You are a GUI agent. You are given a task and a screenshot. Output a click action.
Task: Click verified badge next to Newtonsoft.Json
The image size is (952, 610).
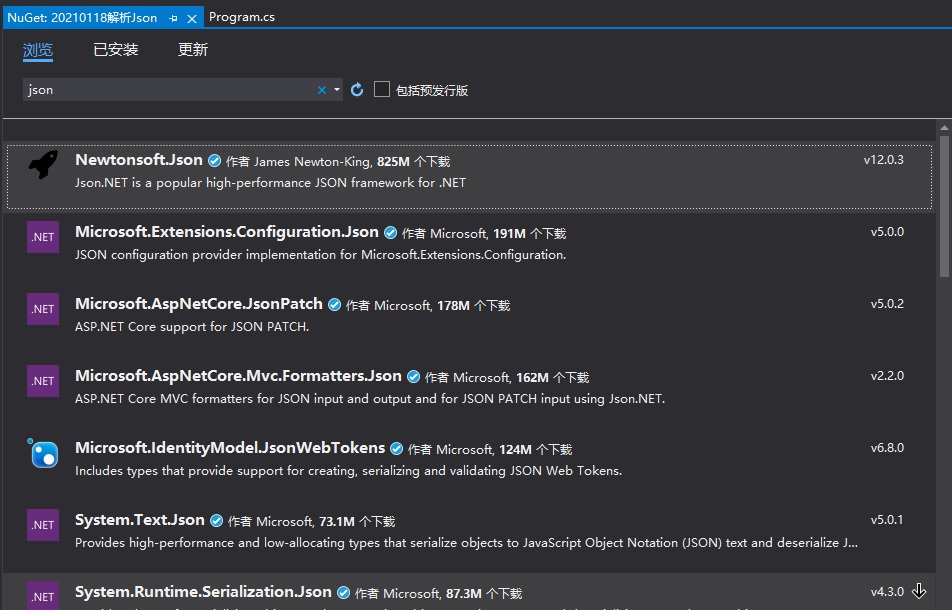click(x=214, y=161)
